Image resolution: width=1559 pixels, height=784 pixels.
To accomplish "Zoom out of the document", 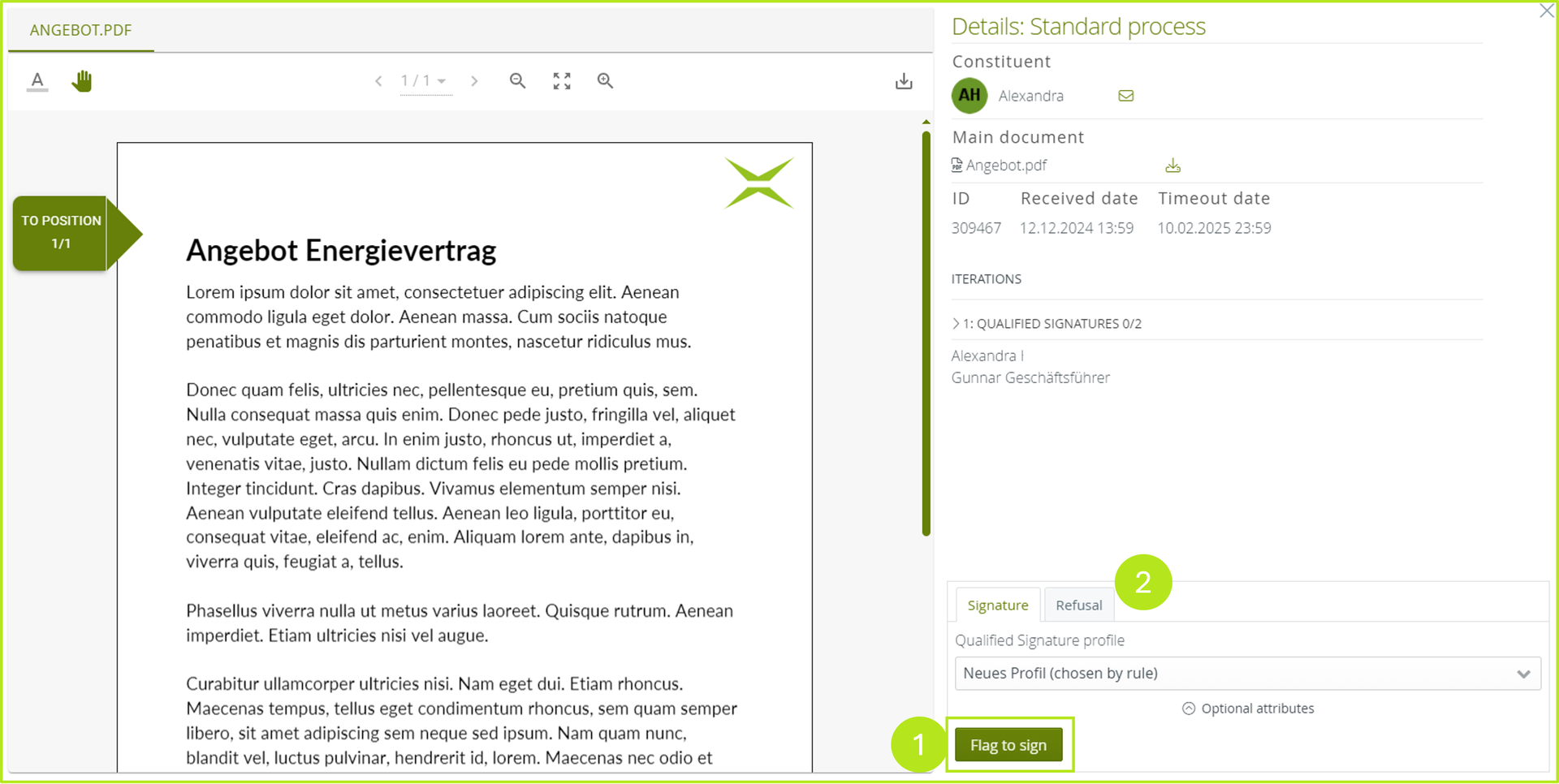I will pos(517,81).
